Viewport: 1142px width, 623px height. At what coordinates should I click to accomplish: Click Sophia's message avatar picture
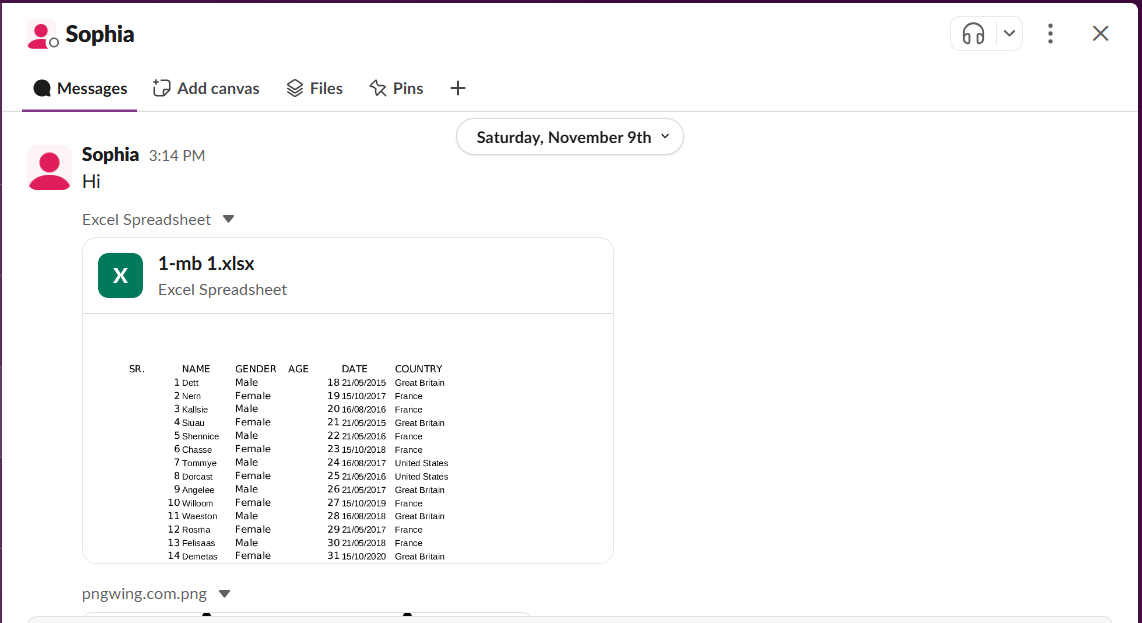tap(50, 168)
